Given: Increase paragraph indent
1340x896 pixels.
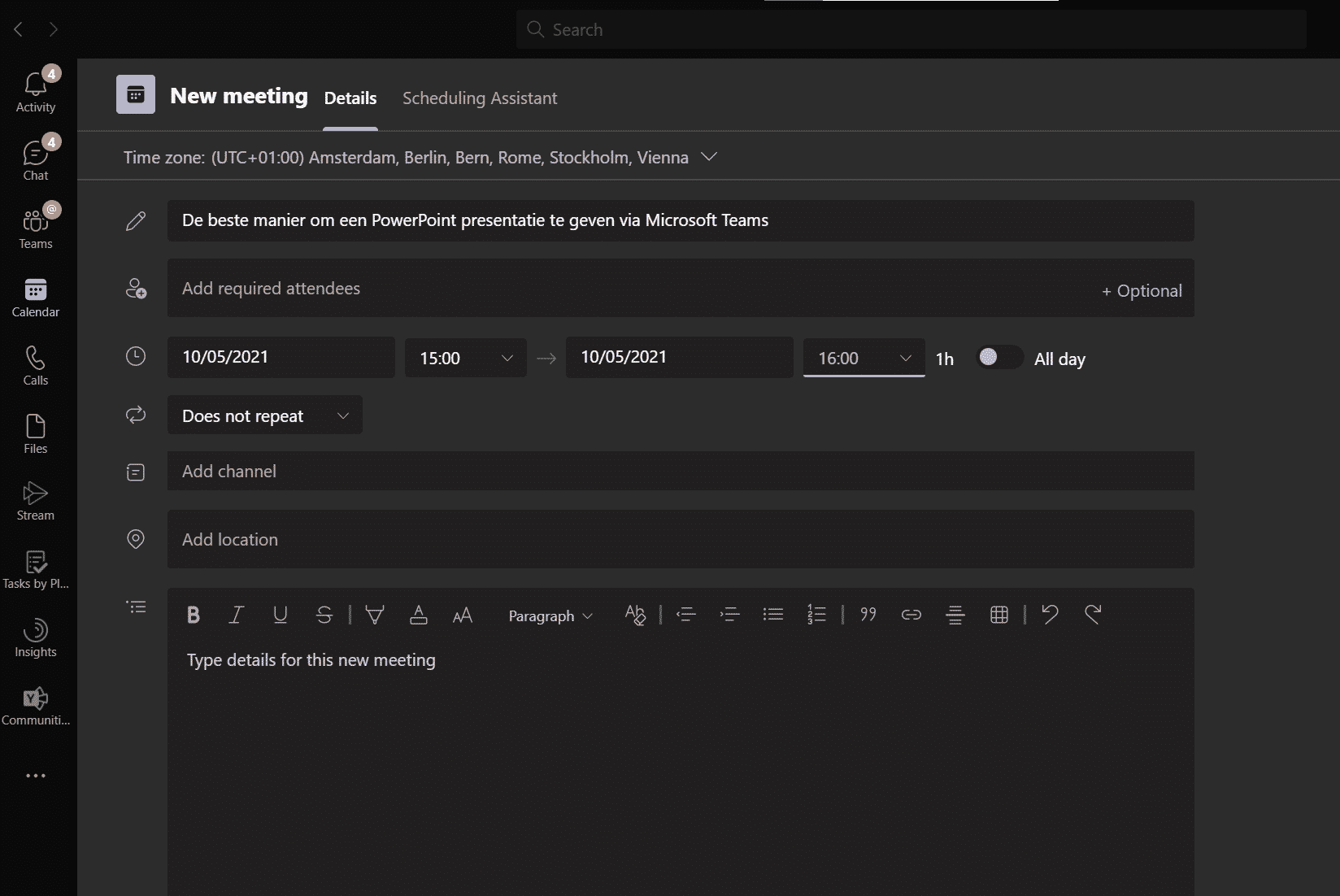Looking at the screenshot, I should point(730,615).
